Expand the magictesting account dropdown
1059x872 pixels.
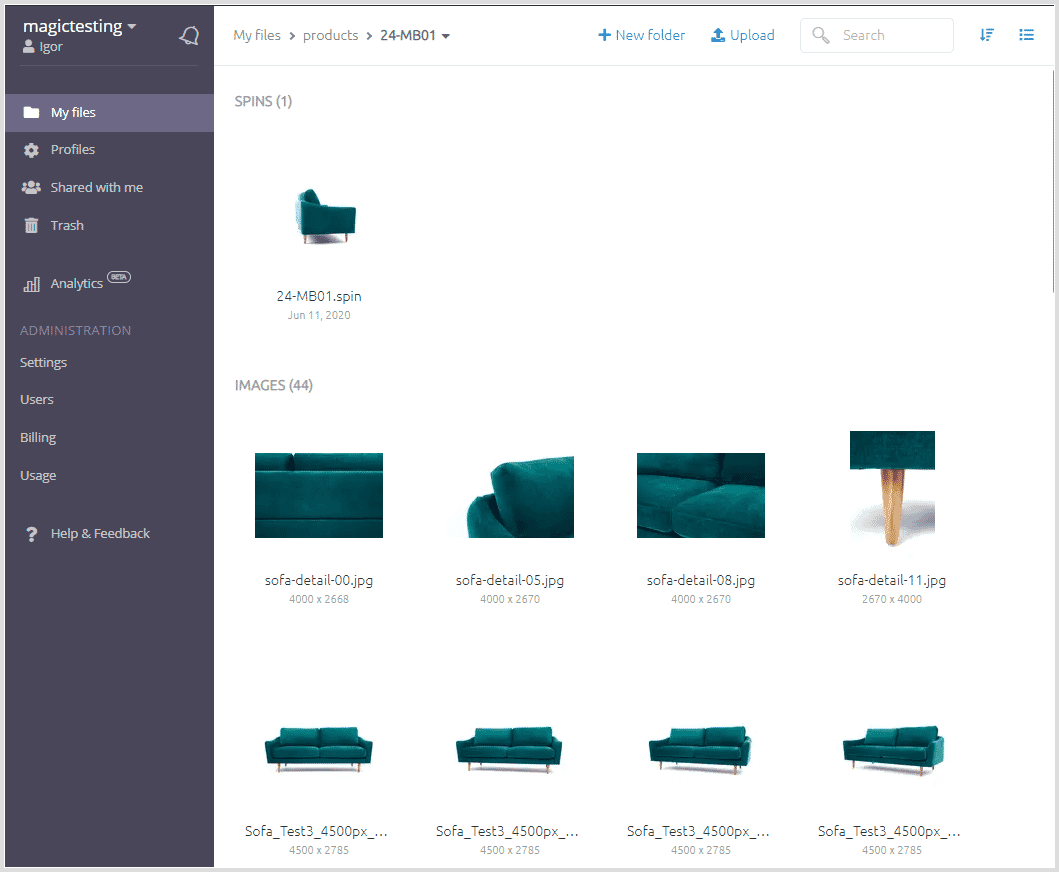[132, 27]
